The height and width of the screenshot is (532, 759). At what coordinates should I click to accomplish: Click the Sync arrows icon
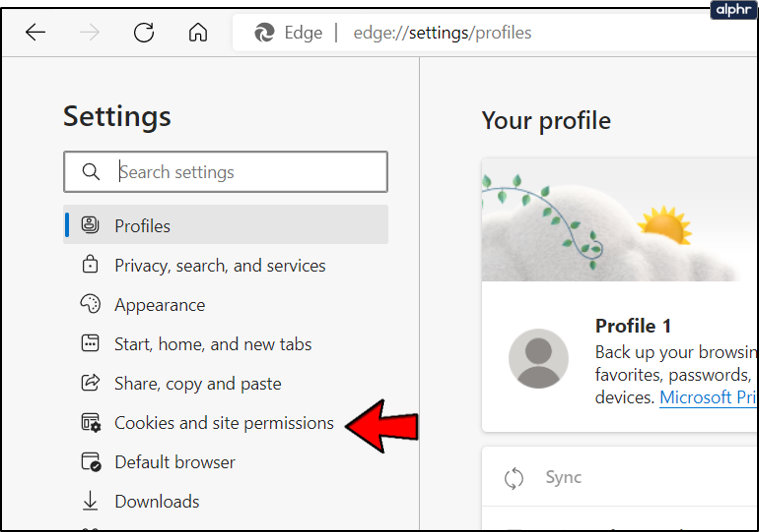[514, 478]
